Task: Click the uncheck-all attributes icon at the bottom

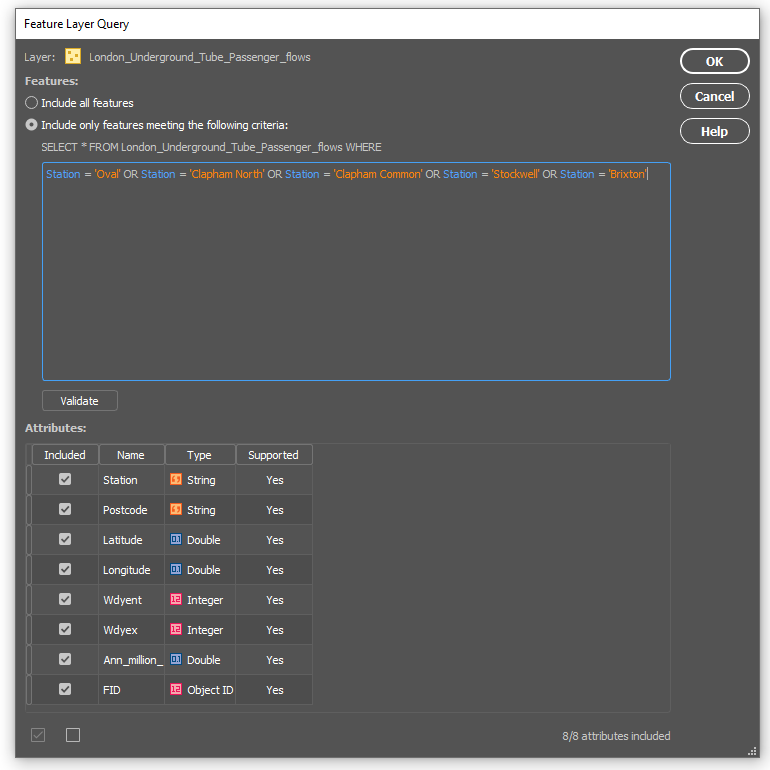Action: point(73,735)
